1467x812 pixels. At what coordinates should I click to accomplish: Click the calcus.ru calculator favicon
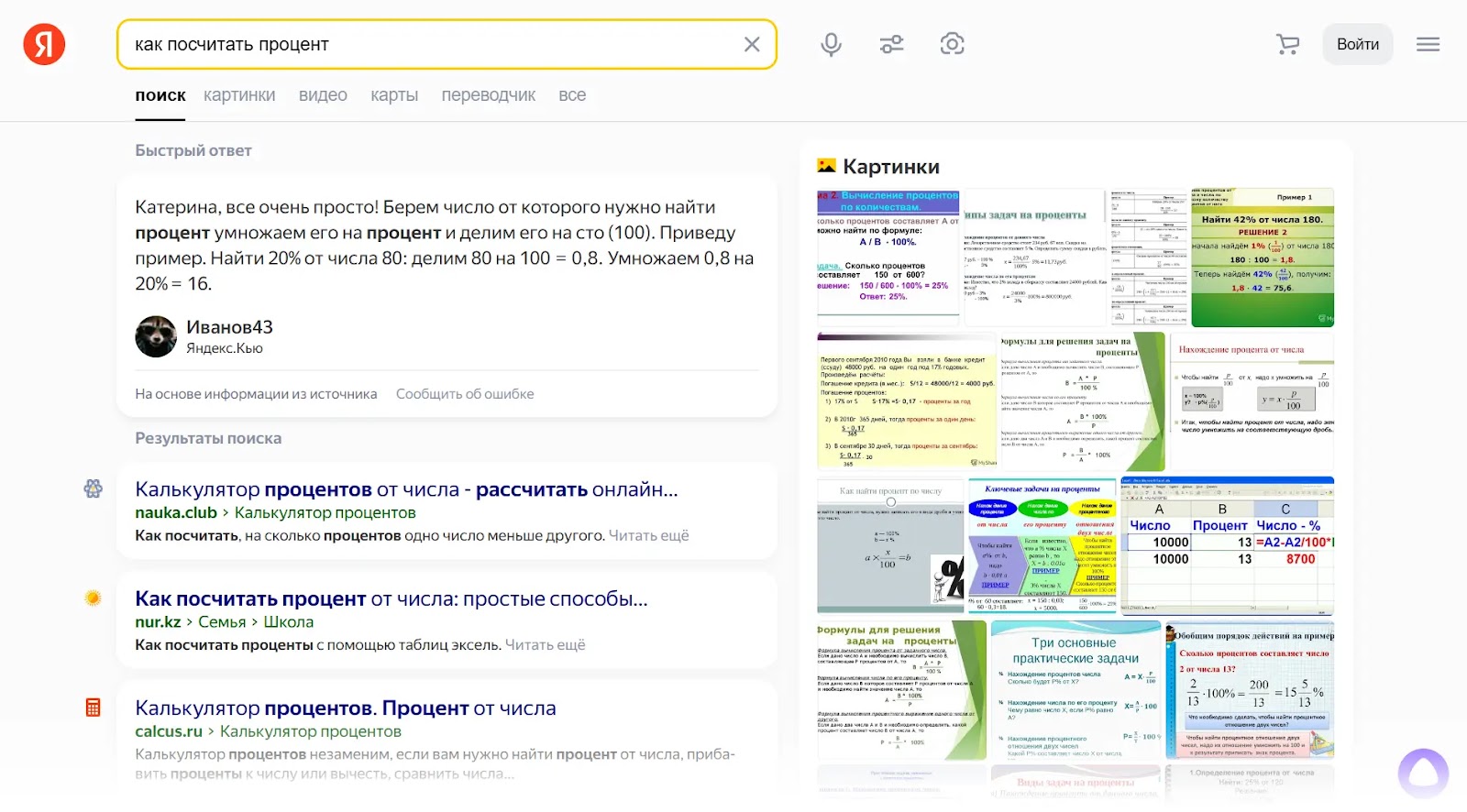93,708
